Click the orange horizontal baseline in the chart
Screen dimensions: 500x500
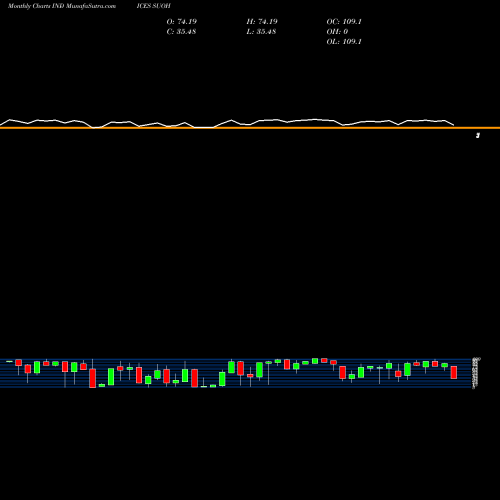point(250,128)
